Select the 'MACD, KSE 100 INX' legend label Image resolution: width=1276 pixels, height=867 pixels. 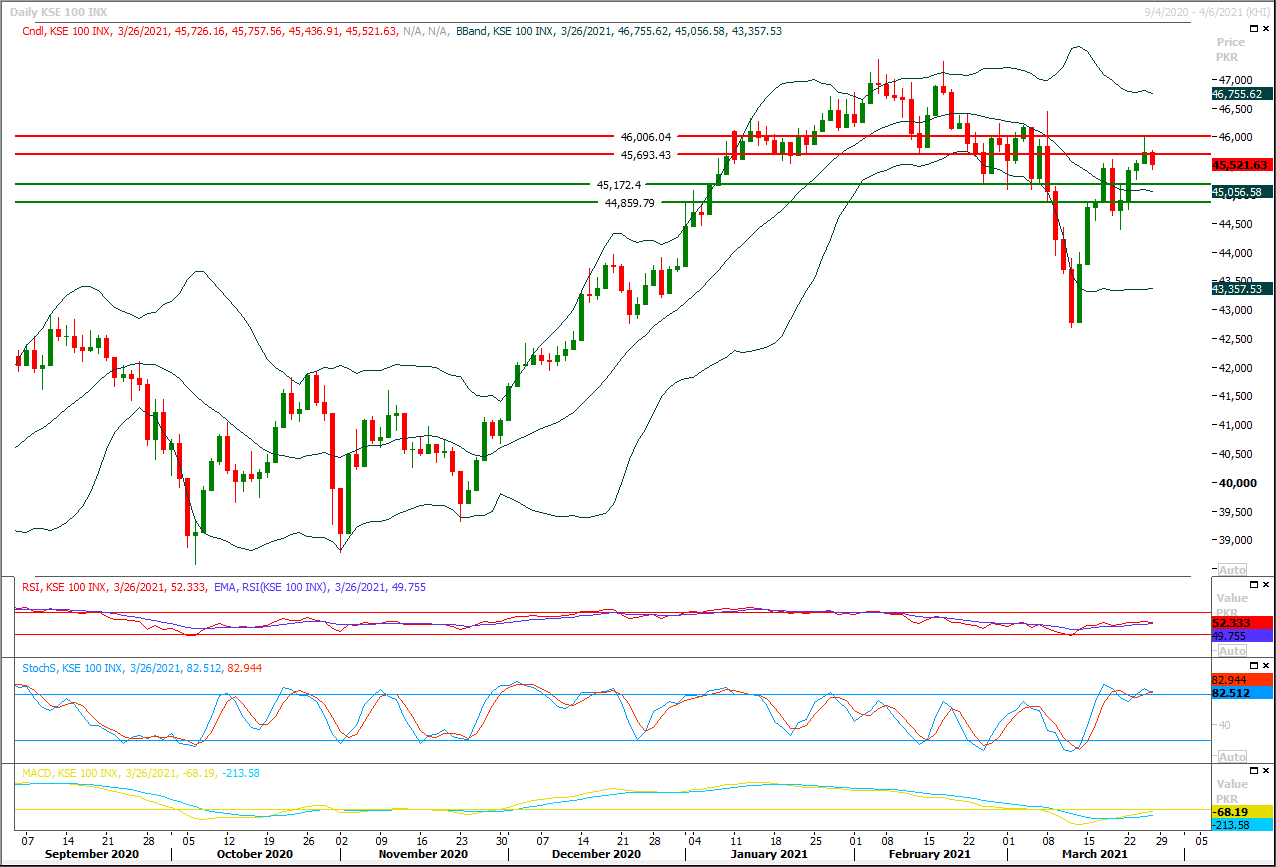(72, 773)
